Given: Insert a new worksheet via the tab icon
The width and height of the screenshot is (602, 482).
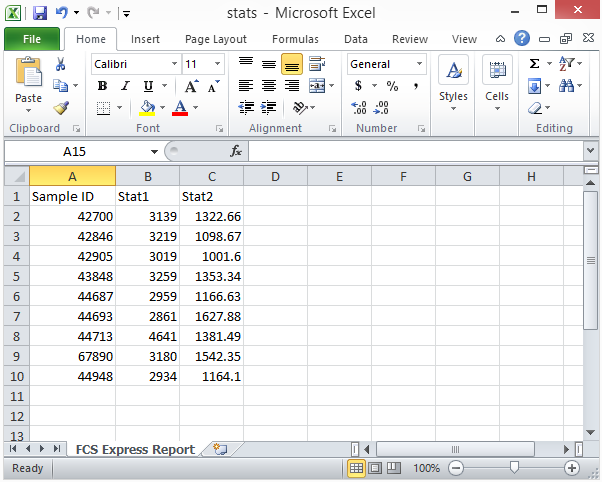Looking at the screenshot, I should [x=220, y=450].
